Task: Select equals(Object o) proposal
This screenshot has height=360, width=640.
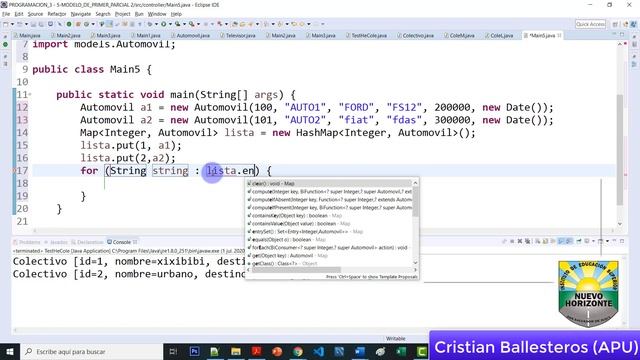Action: pyautogui.click(x=329, y=240)
